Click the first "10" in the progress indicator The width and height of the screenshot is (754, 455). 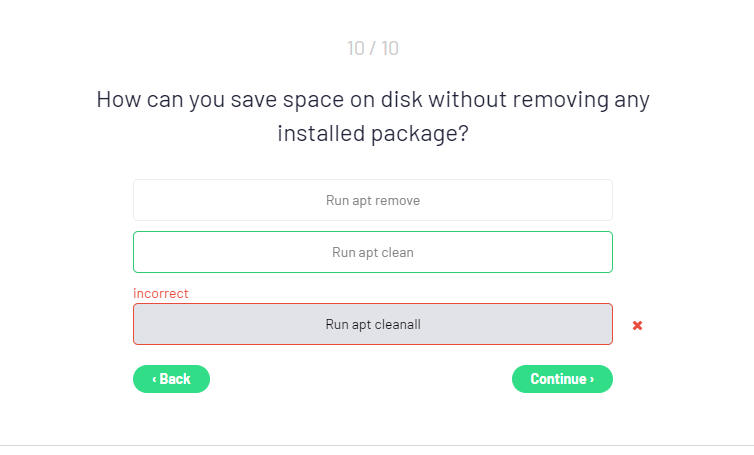(x=356, y=48)
